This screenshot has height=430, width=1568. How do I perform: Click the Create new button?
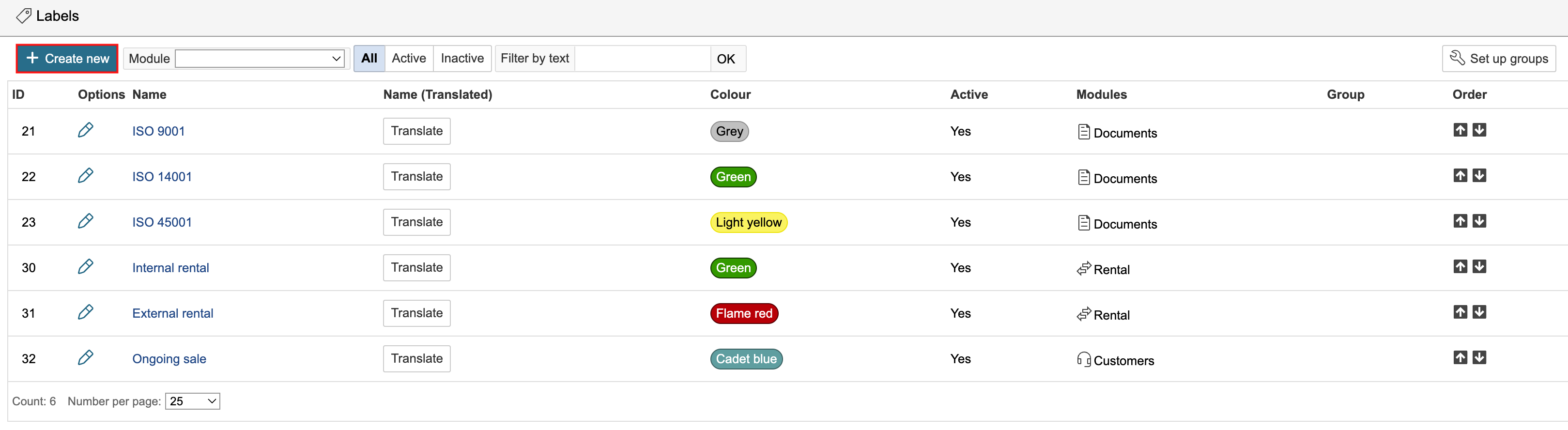coord(67,59)
